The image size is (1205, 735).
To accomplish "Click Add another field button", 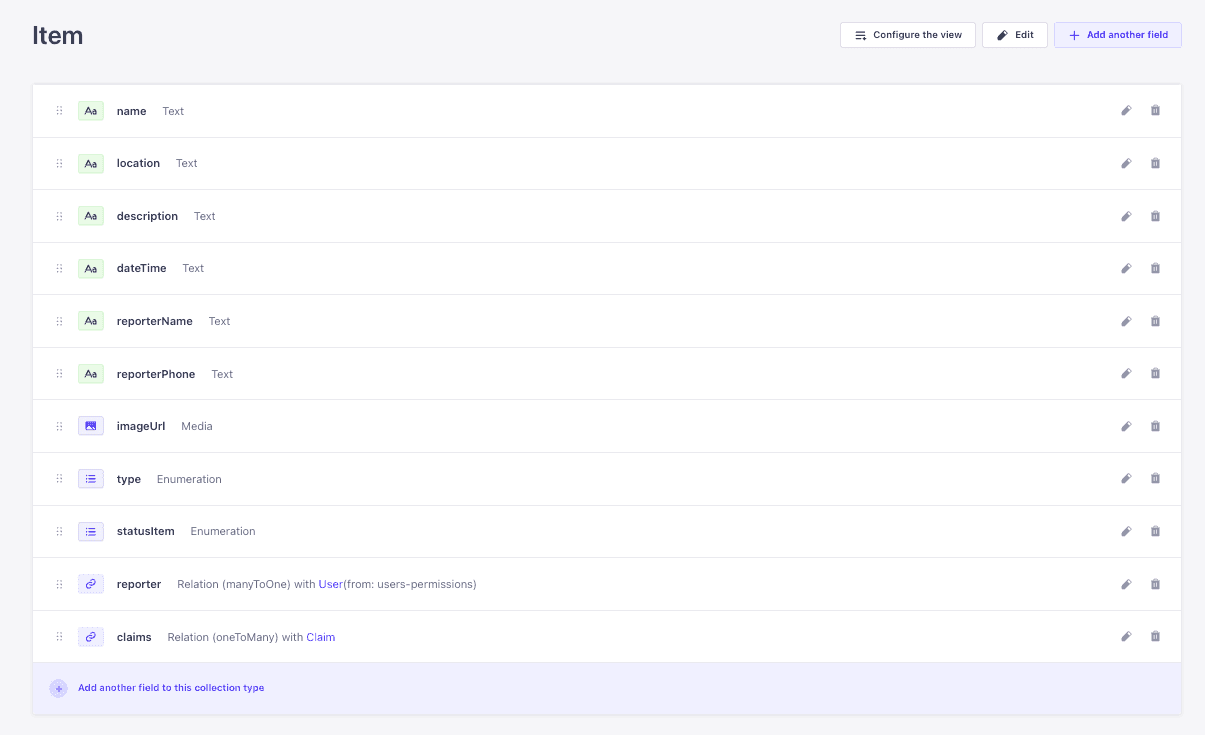I will tap(1117, 35).
